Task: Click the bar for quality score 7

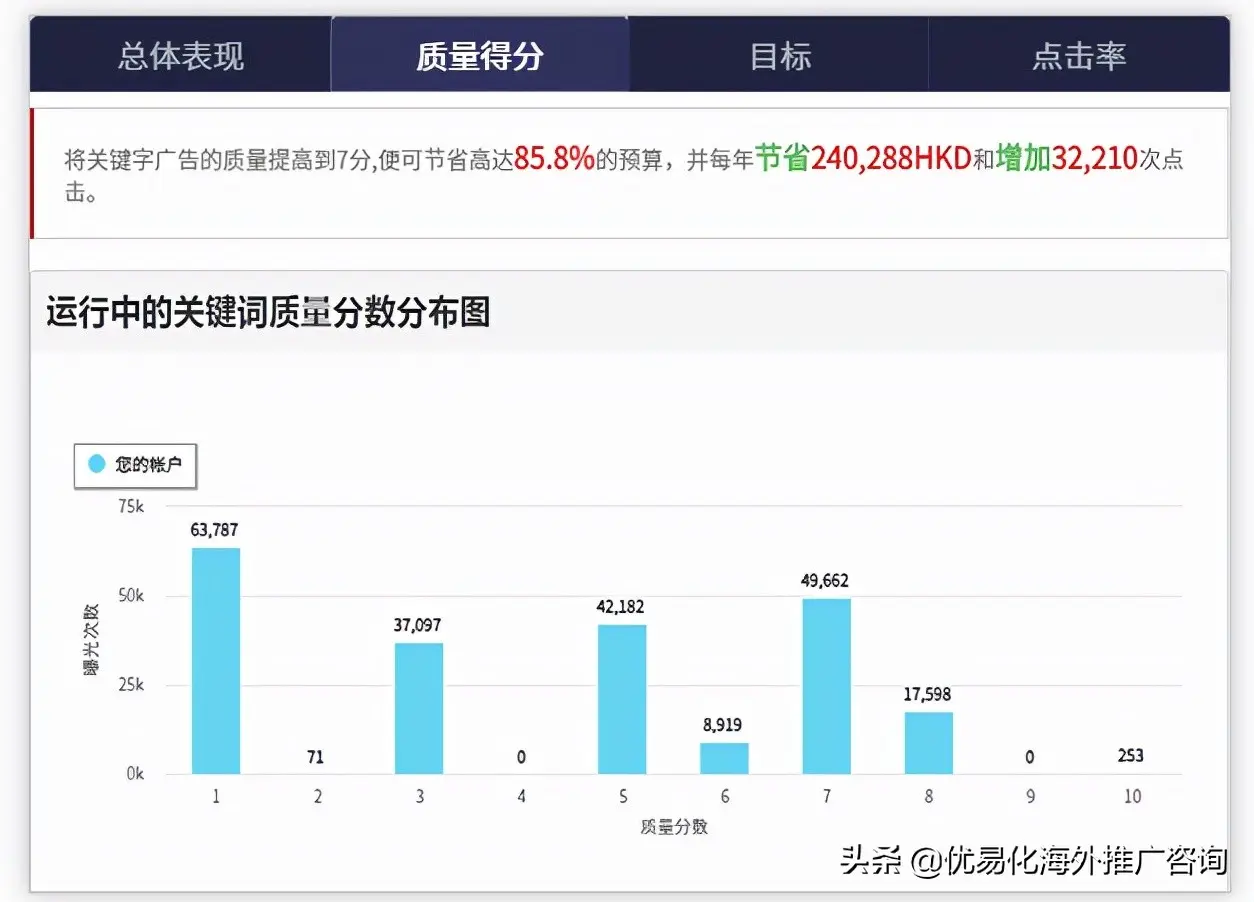Action: 826,686
